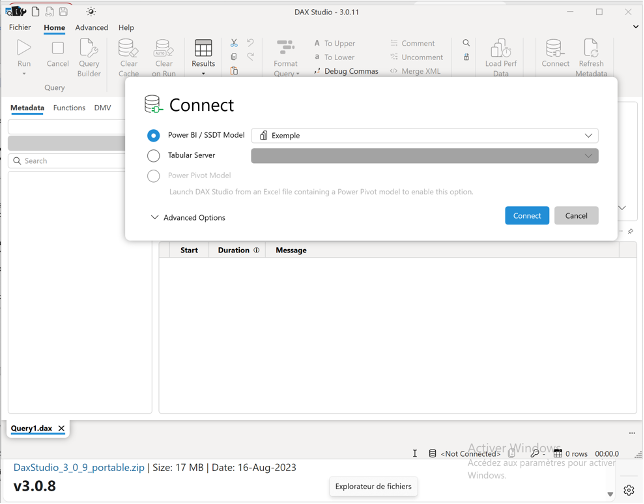This screenshot has width=644, height=504.
Task: Open the settings gear icon at bottom right
Action: coord(628,490)
